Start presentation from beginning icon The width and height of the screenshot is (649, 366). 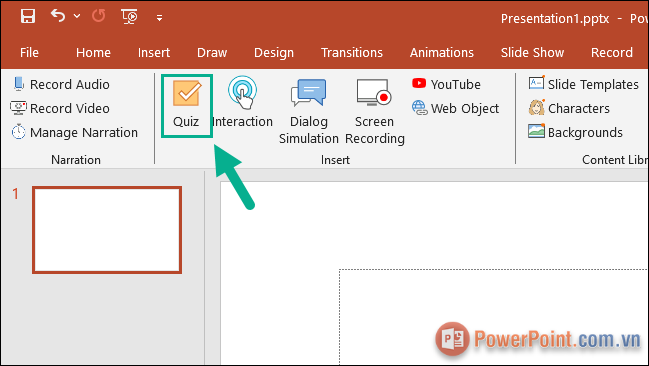pyautogui.click(x=129, y=17)
